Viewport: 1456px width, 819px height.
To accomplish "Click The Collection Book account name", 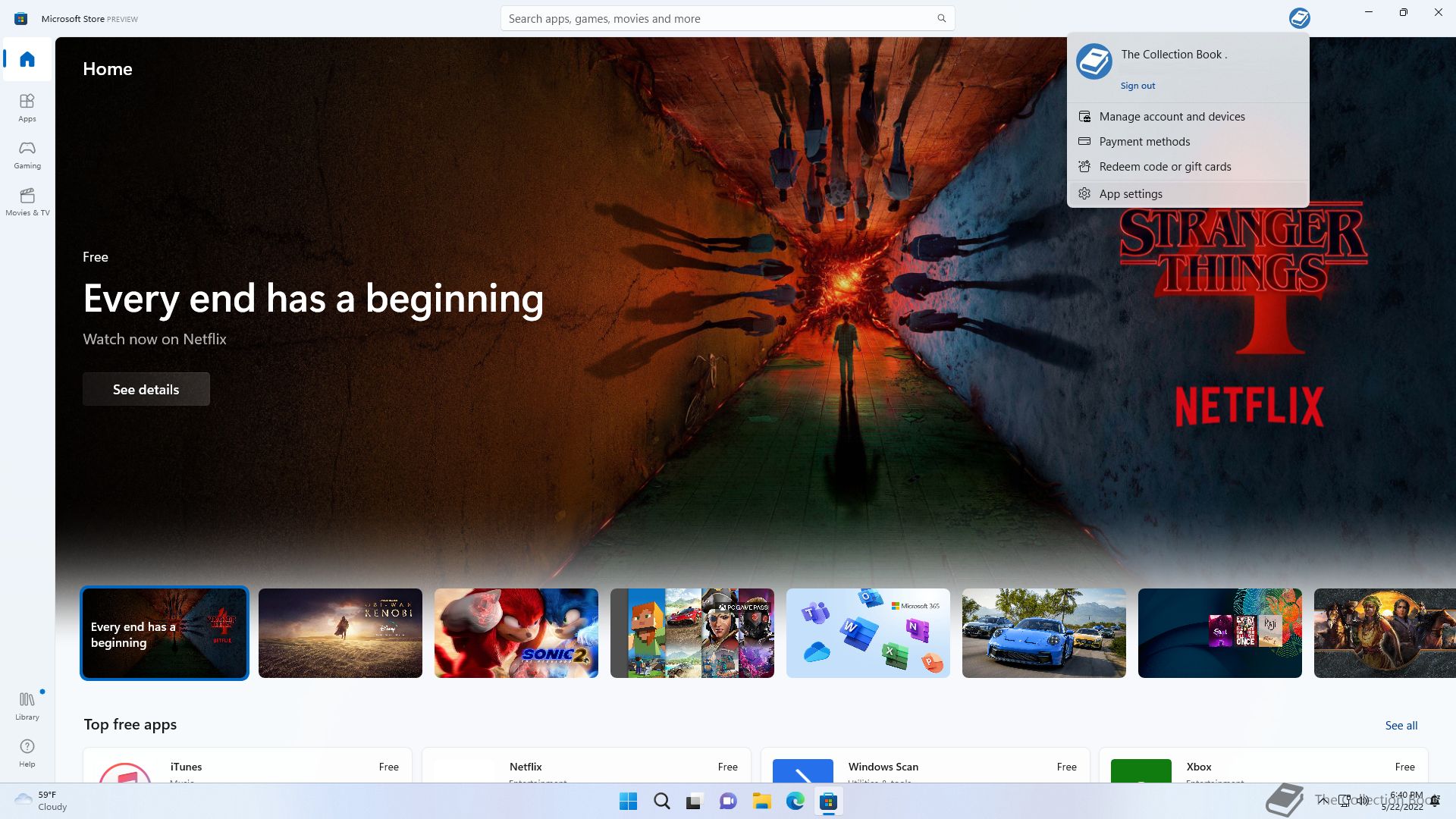I will pyautogui.click(x=1174, y=55).
